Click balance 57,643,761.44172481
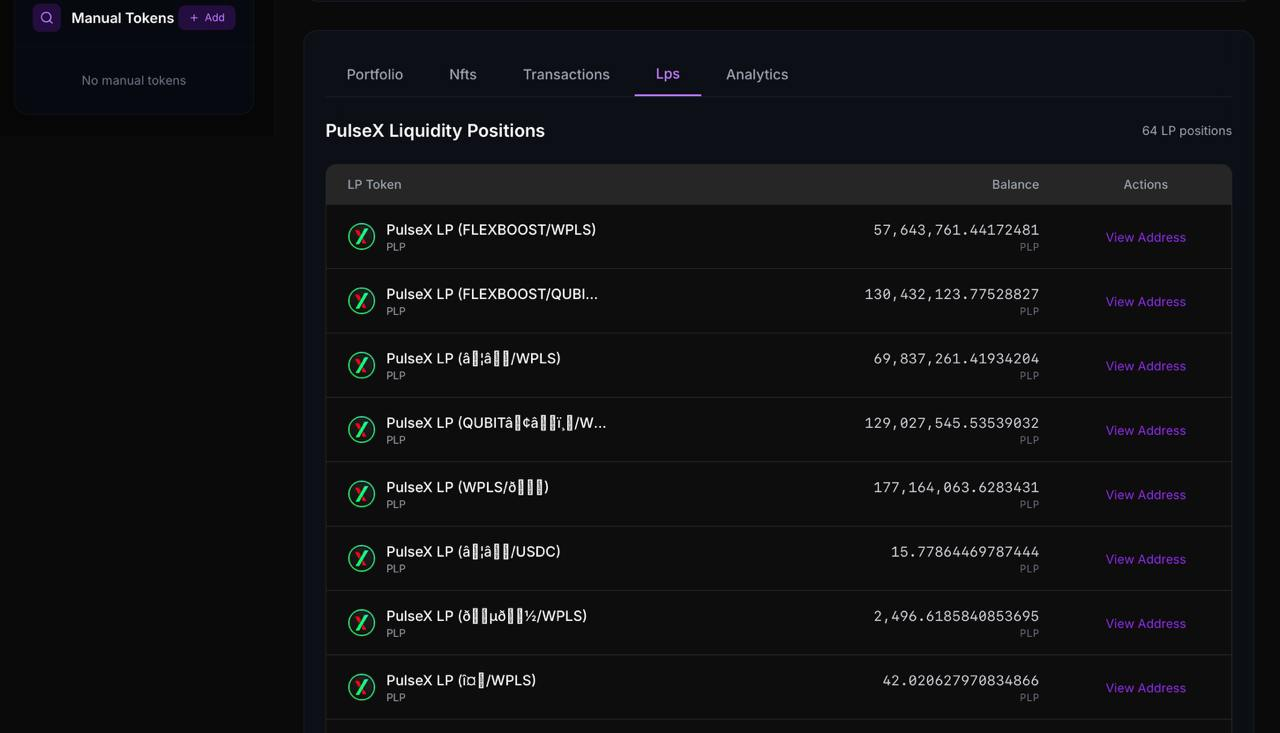 coord(956,230)
